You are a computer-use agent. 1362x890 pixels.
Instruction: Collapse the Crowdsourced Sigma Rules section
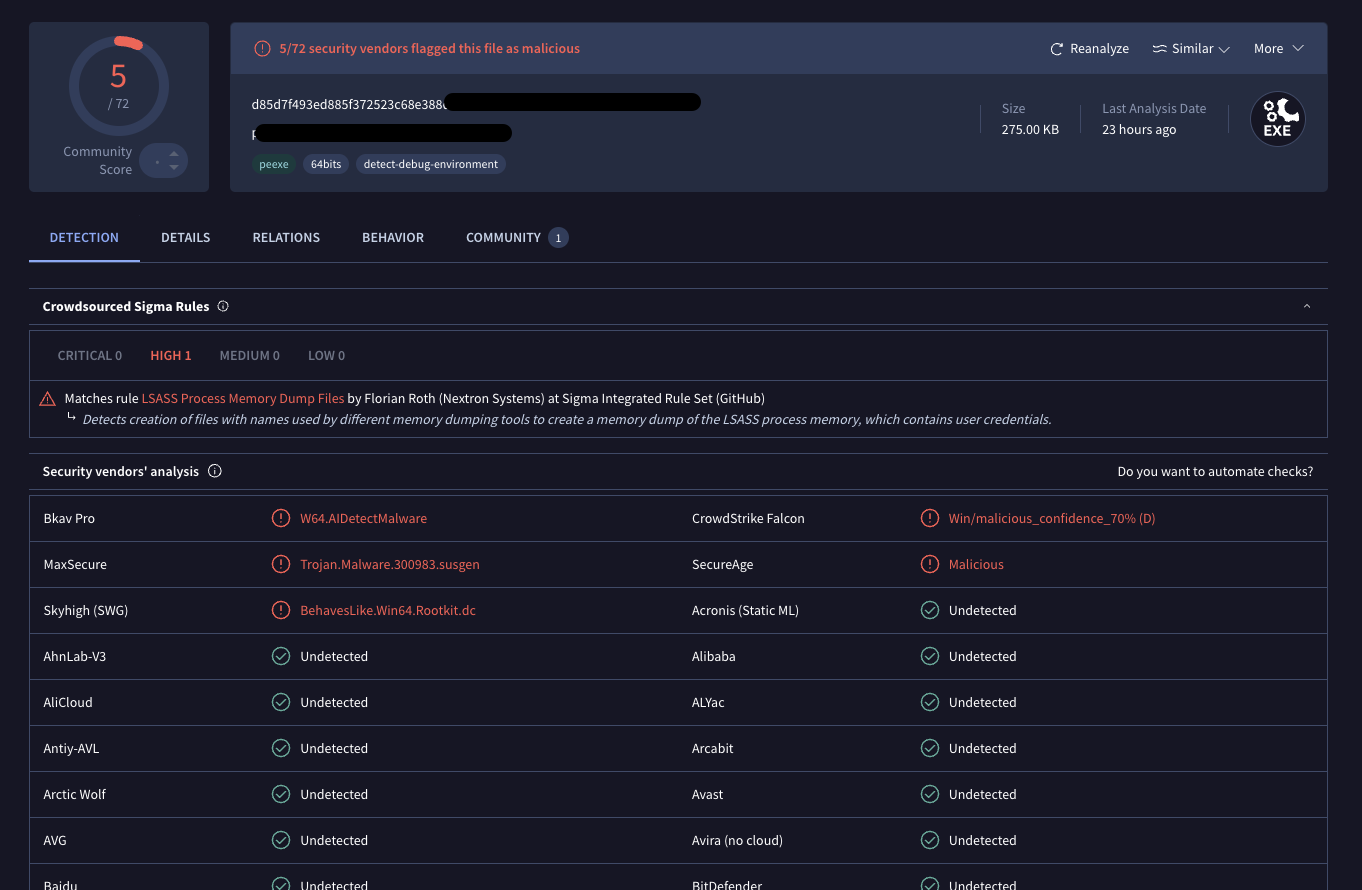tap(1306, 306)
